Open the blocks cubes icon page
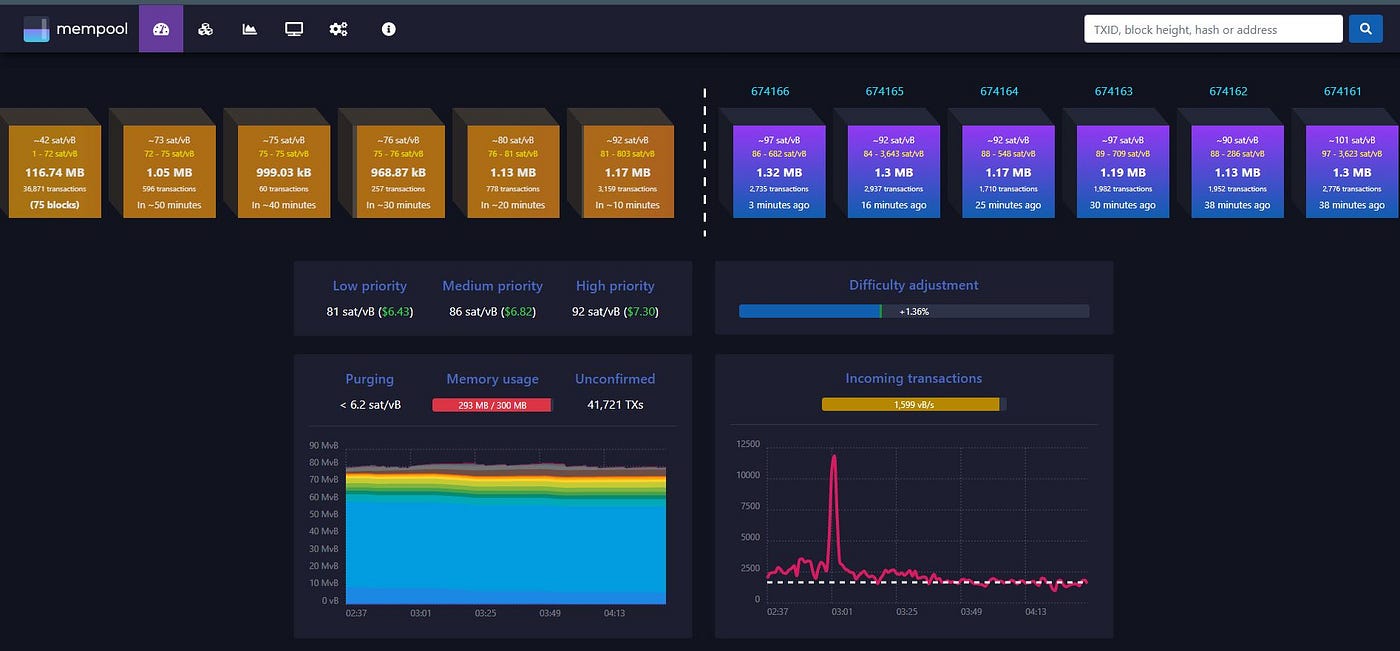 (x=205, y=29)
